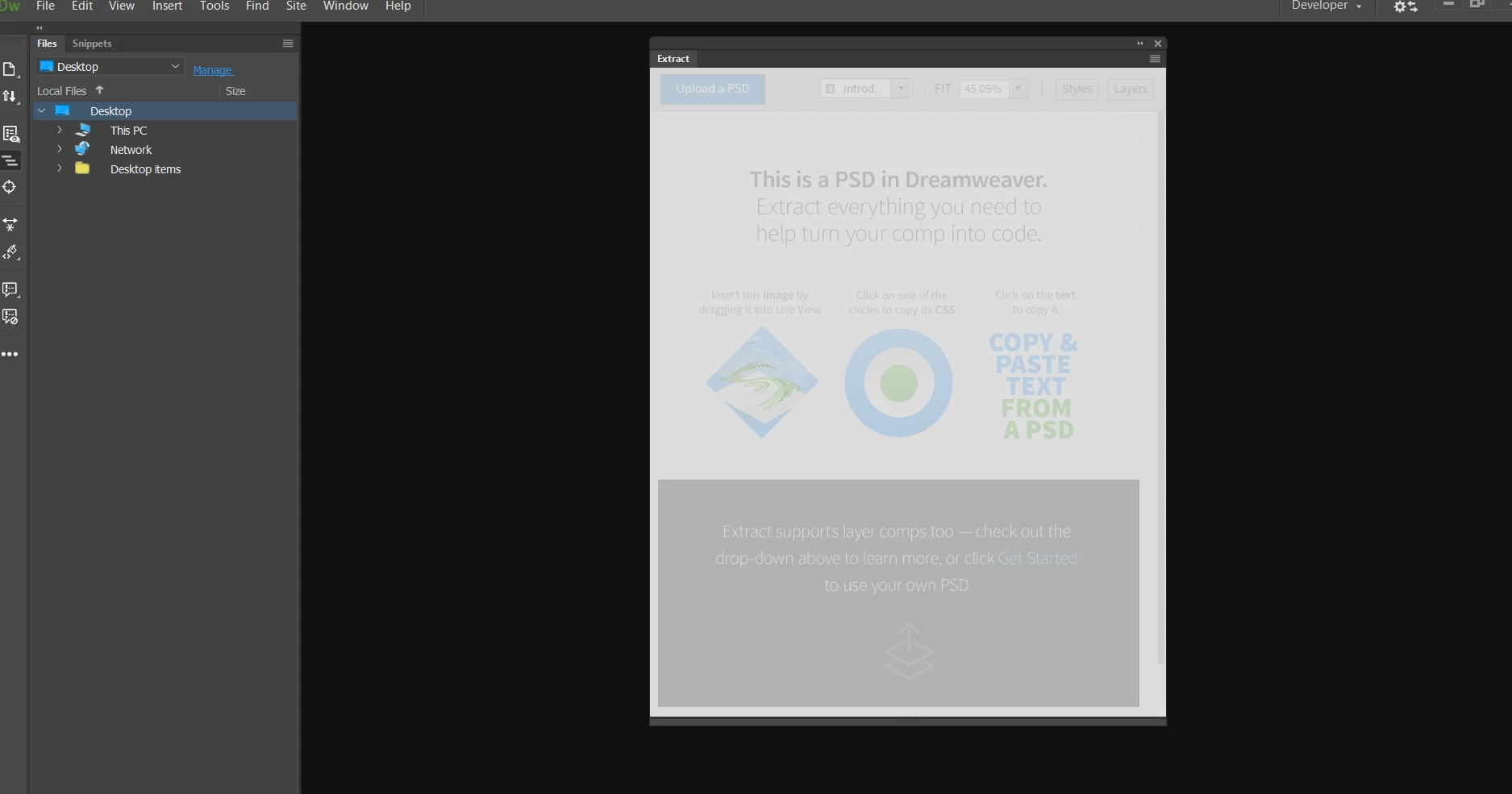The height and width of the screenshot is (794, 1512).
Task: Click the yellow Desktop items folder icon
Action: [82, 168]
